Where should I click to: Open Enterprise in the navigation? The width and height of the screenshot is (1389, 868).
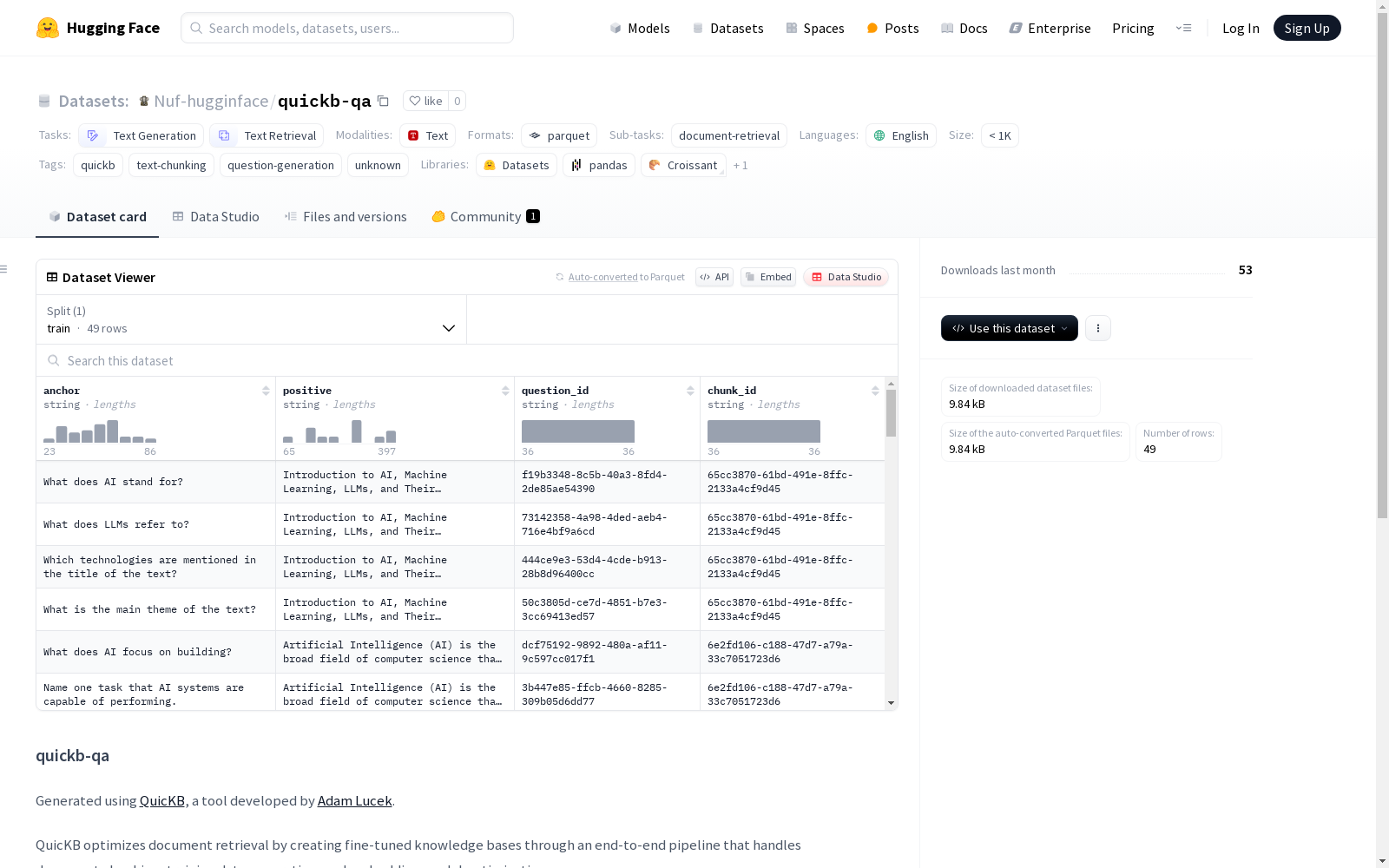click(1050, 28)
